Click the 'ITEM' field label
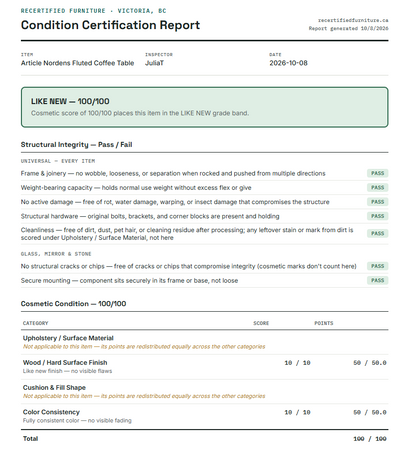 pos(27,55)
